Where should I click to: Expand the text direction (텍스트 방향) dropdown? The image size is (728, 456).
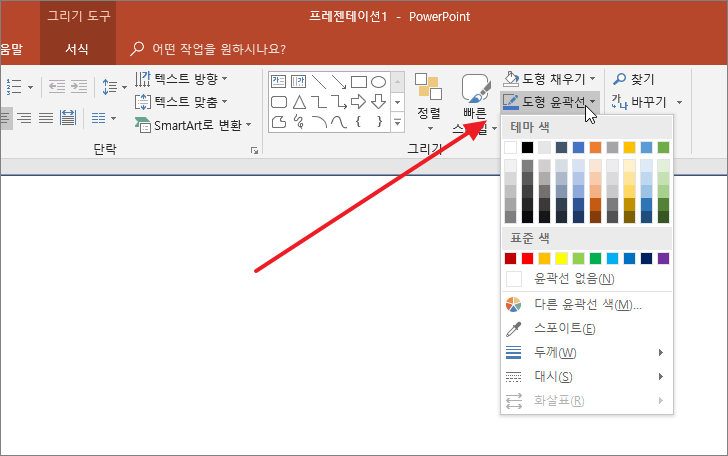point(225,78)
